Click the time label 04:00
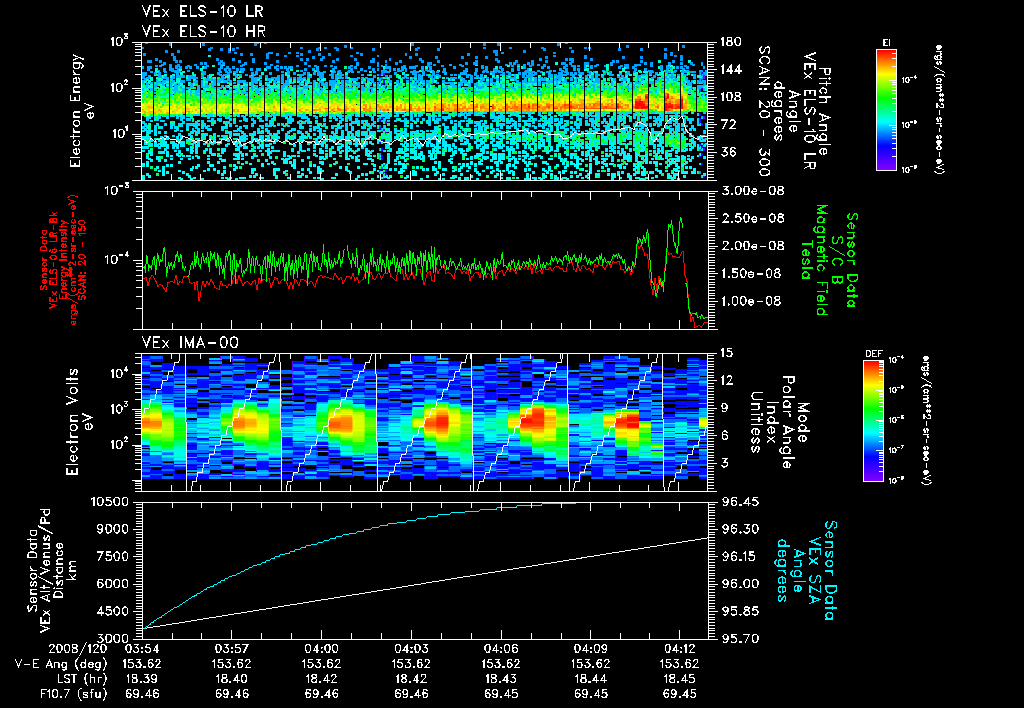1024x708 pixels. tap(321, 648)
